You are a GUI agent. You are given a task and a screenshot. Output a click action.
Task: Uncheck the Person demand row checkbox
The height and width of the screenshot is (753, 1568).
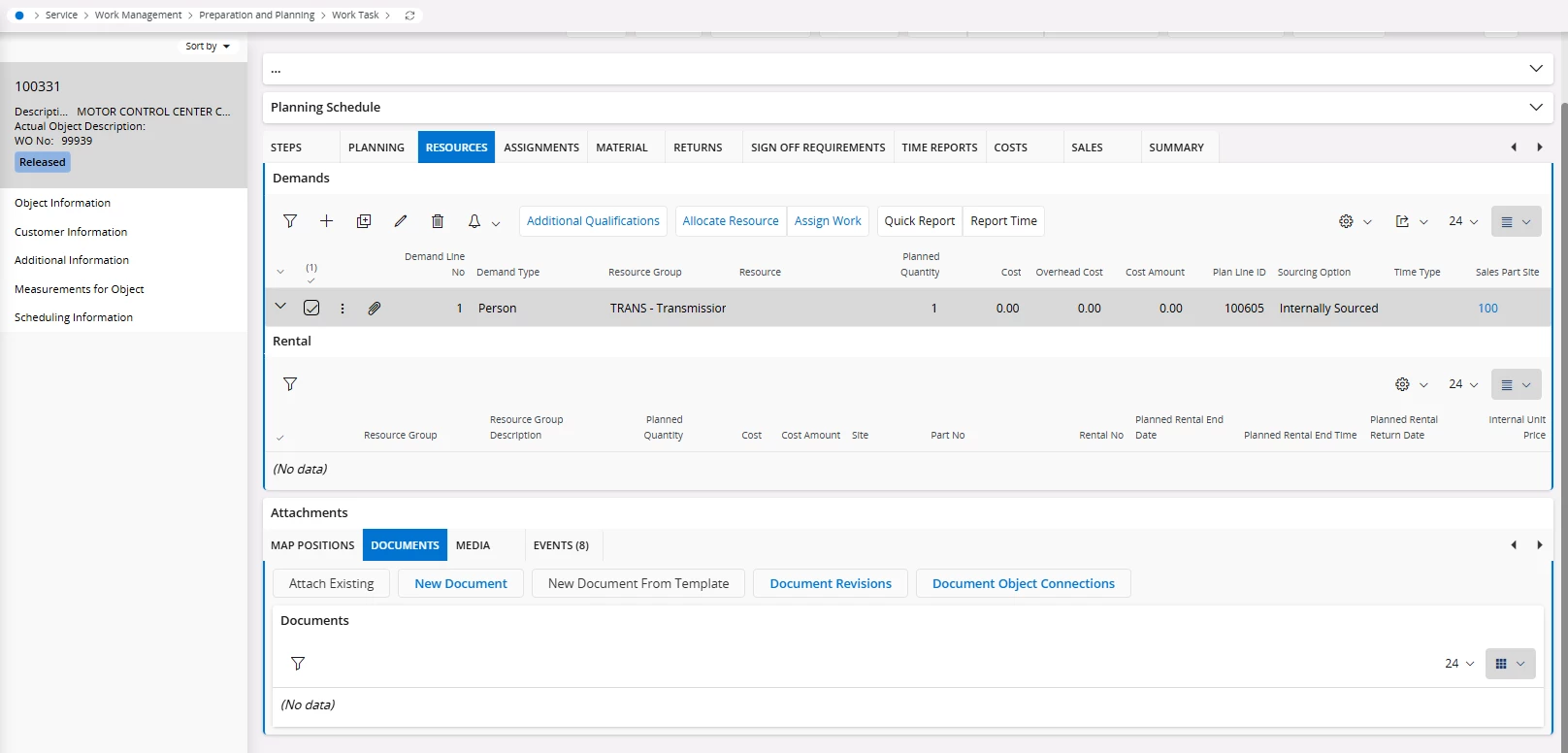(311, 309)
